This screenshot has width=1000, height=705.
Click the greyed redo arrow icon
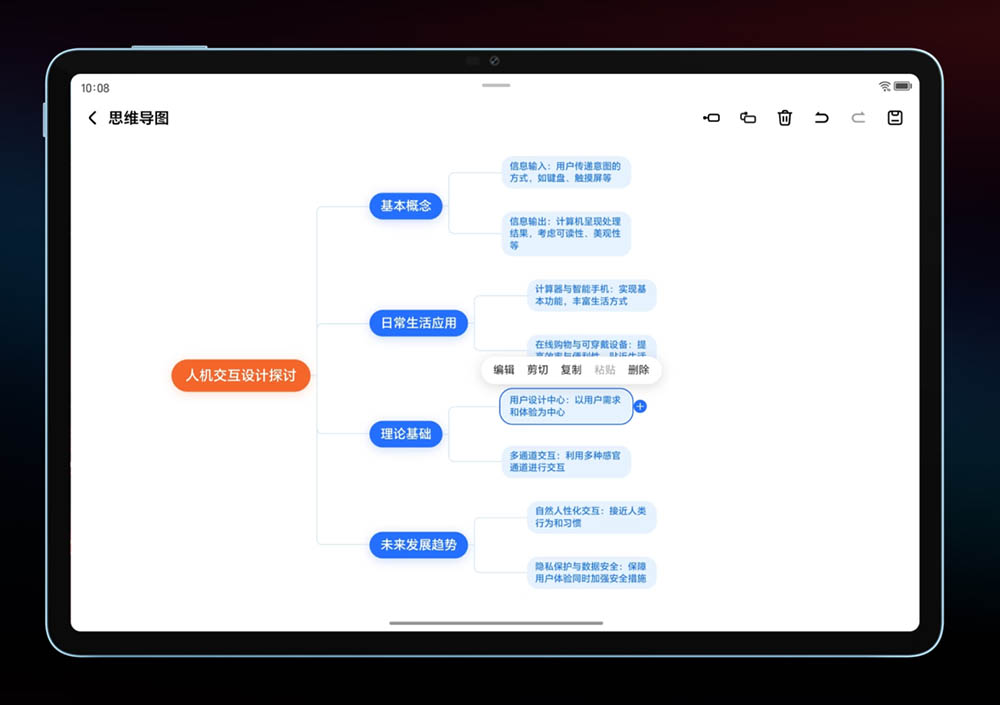tap(858, 118)
